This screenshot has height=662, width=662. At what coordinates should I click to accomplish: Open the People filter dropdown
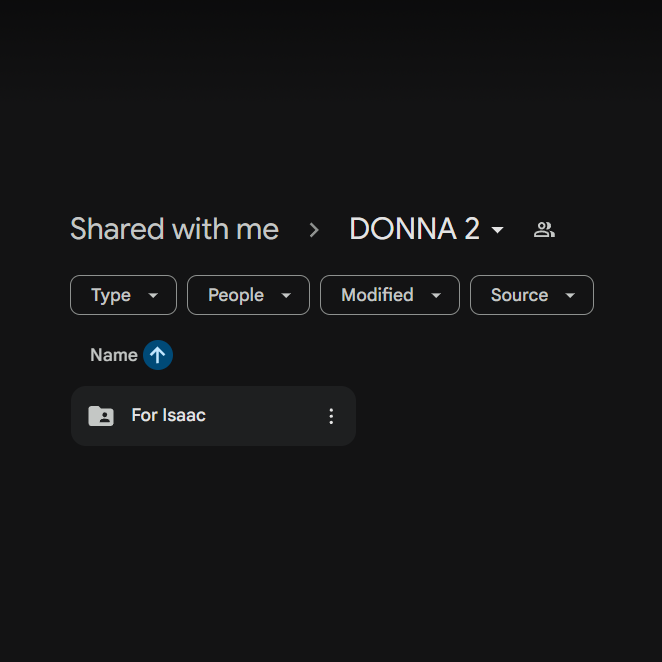(248, 295)
